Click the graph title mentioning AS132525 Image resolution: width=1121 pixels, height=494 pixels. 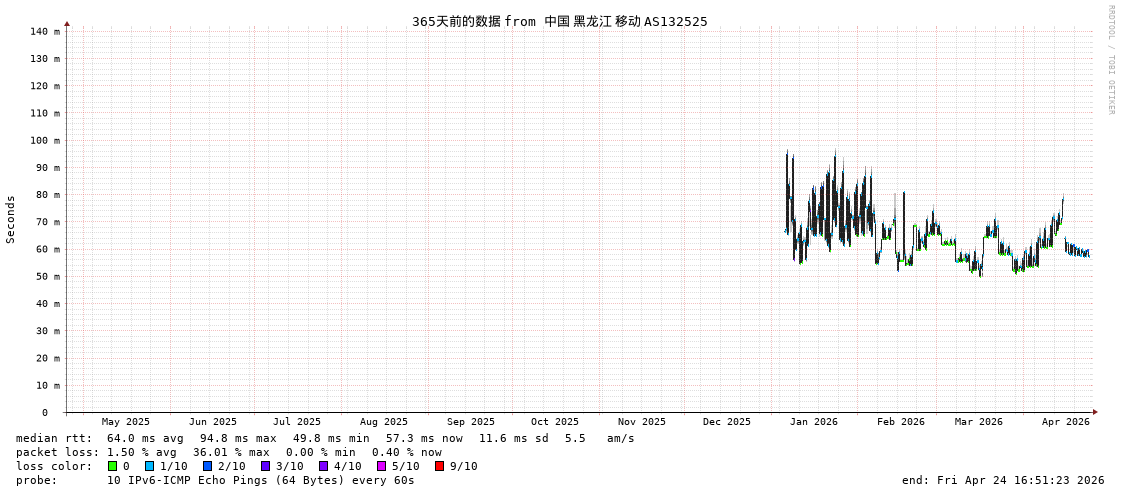pos(559,21)
